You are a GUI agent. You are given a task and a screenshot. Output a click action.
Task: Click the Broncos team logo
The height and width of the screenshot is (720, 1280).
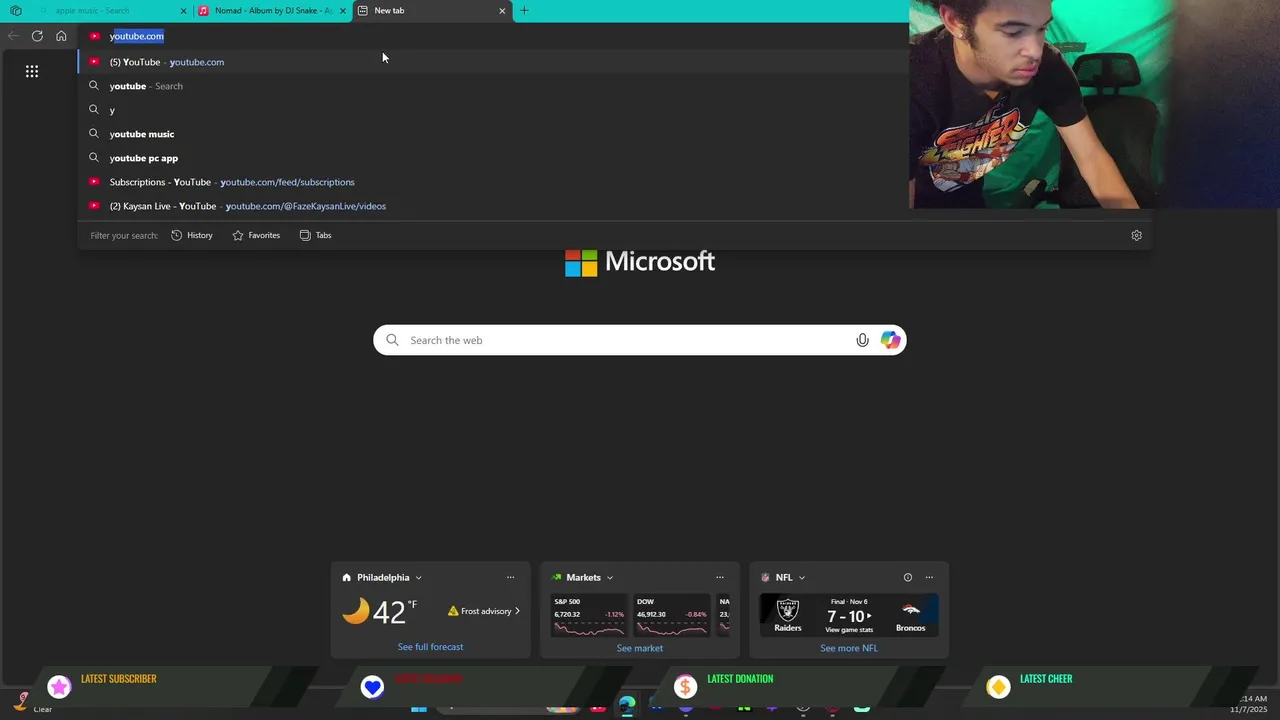(x=910, y=610)
